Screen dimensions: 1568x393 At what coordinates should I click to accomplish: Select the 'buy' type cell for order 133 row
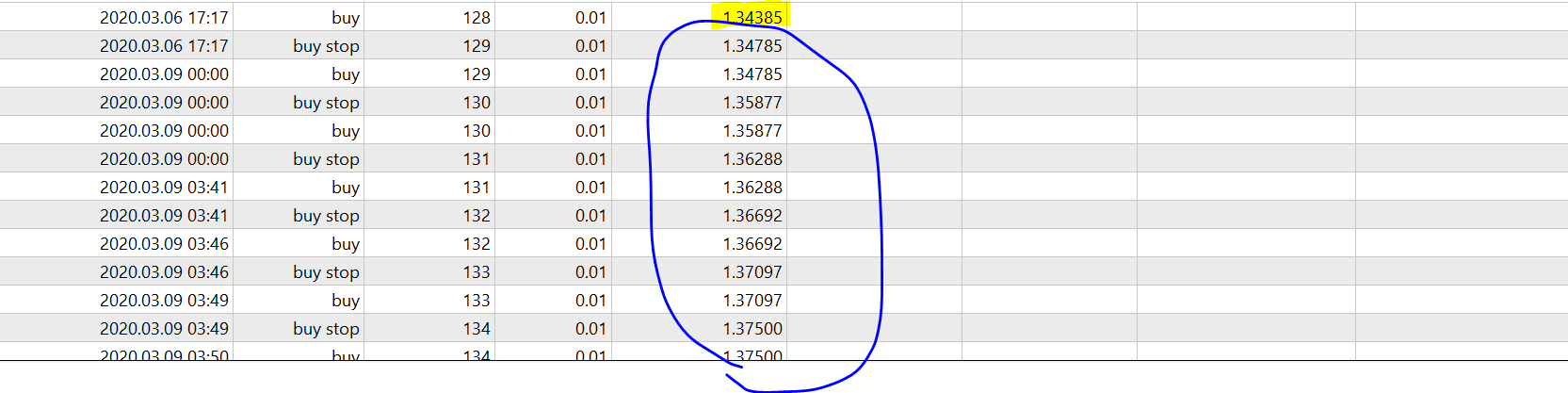click(346, 300)
